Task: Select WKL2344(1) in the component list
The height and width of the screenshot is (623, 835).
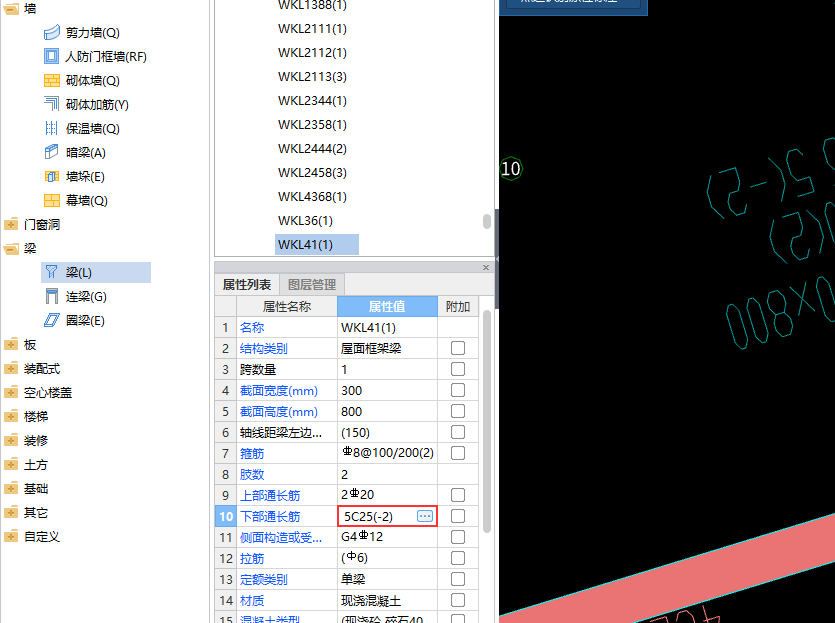Action: click(x=312, y=101)
